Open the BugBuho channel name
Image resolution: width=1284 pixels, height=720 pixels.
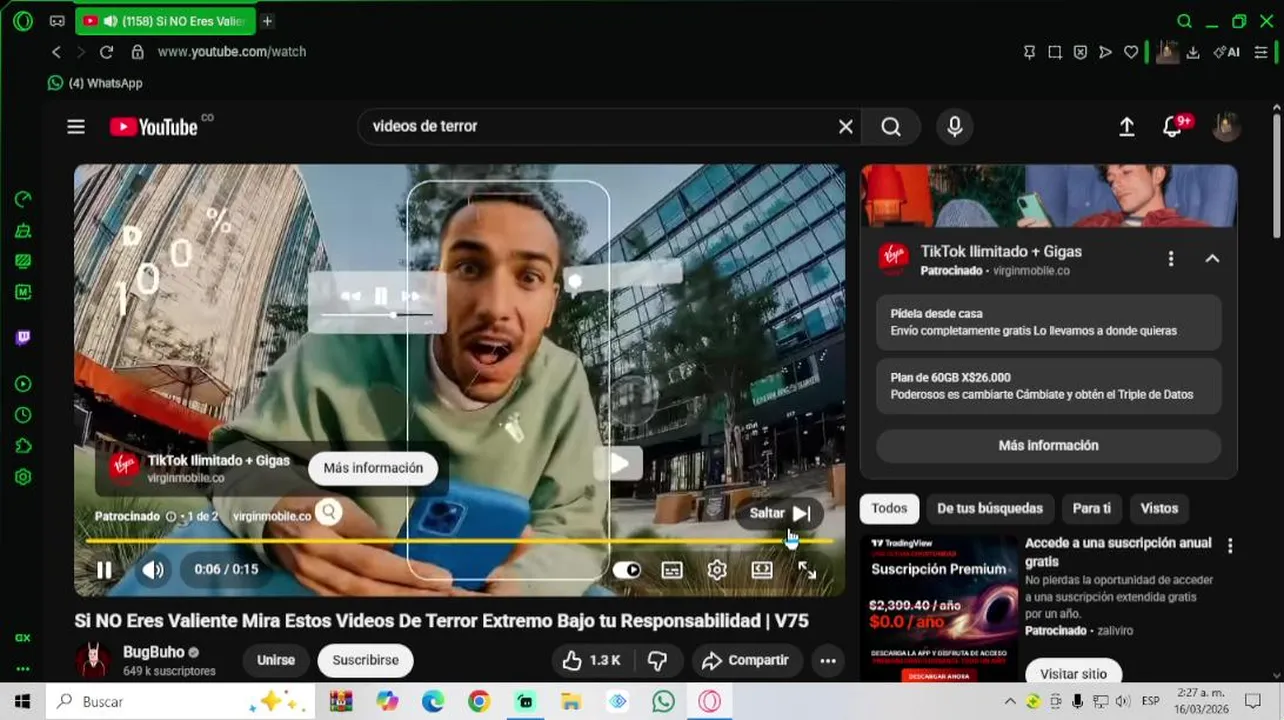click(x=154, y=652)
